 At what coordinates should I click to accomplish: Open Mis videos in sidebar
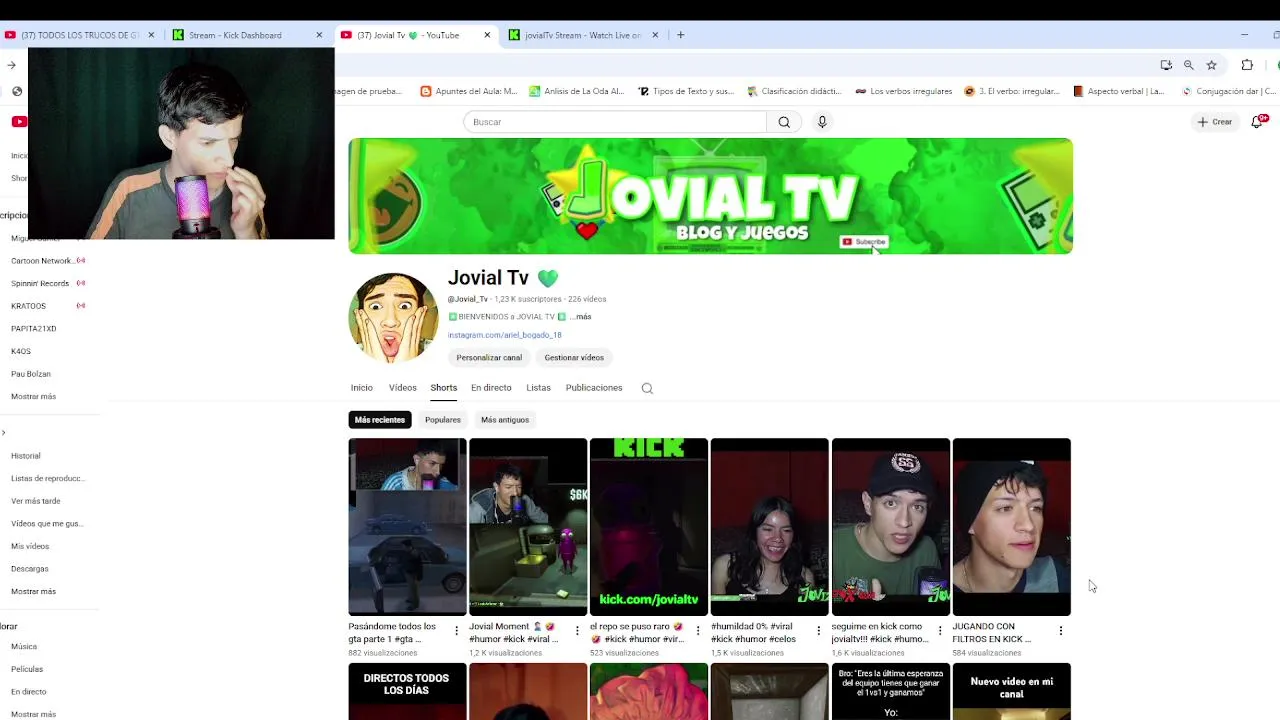(x=30, y=546)
